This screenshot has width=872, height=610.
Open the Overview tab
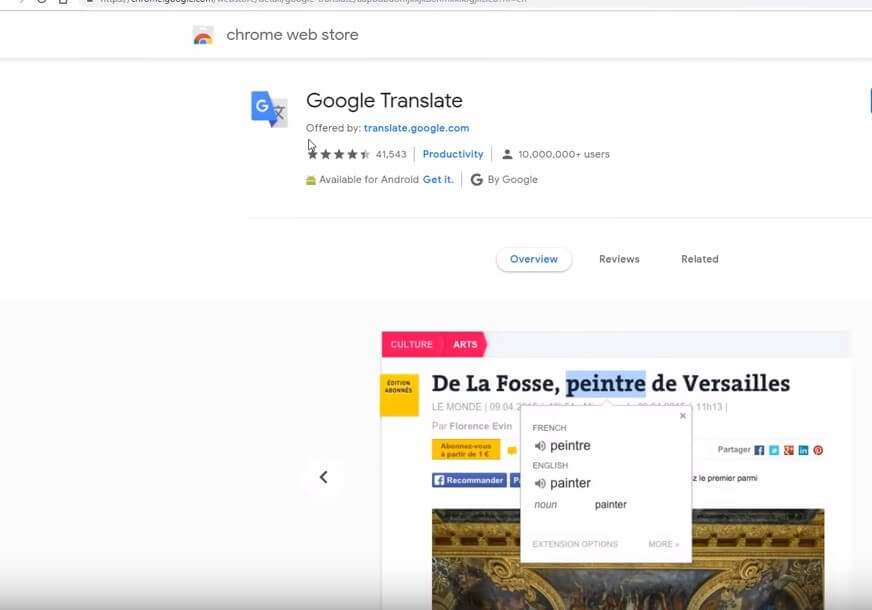coord(534,259)
